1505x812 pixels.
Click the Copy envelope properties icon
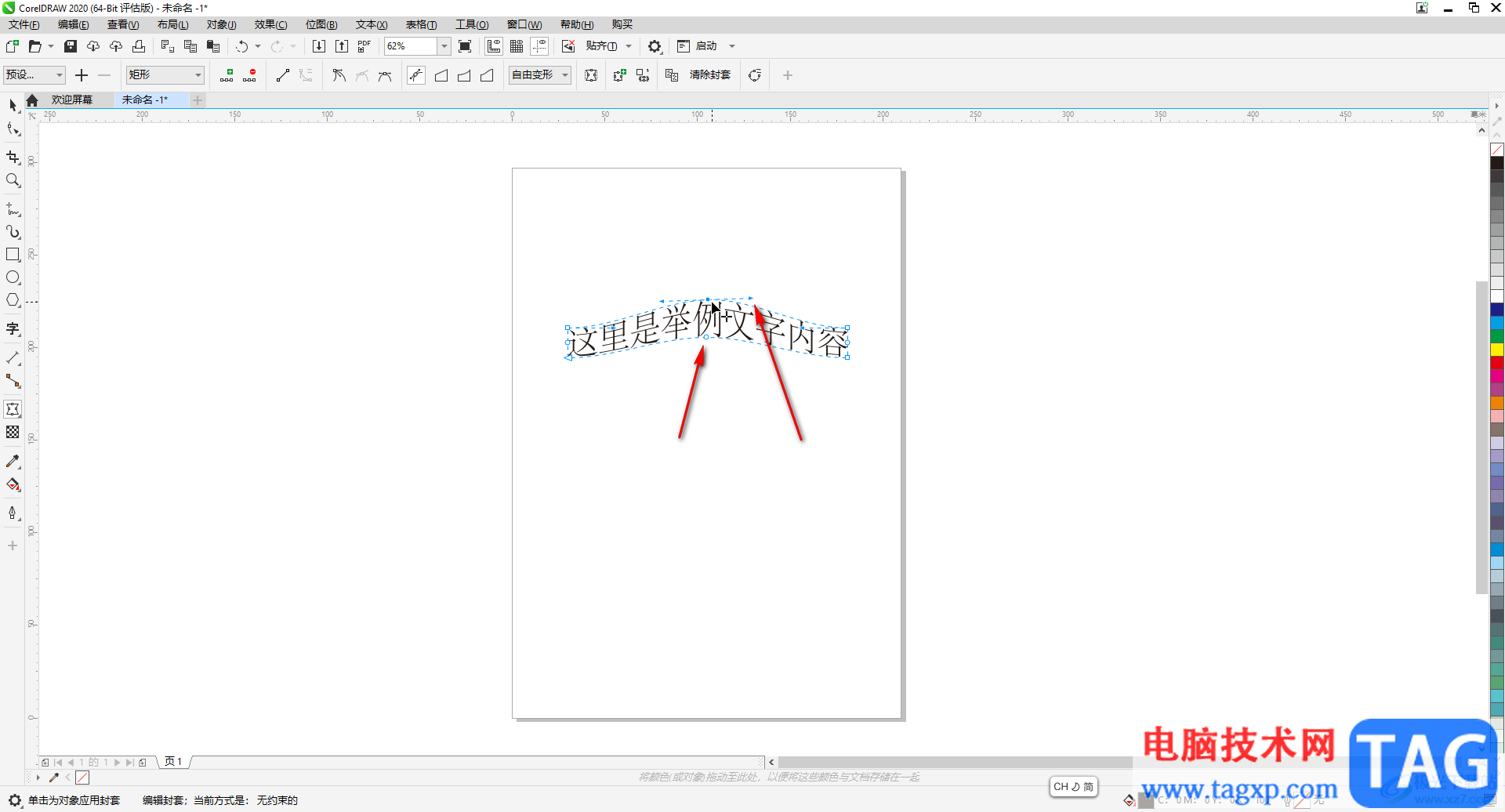pyautogui.click(x=672, y=75)
